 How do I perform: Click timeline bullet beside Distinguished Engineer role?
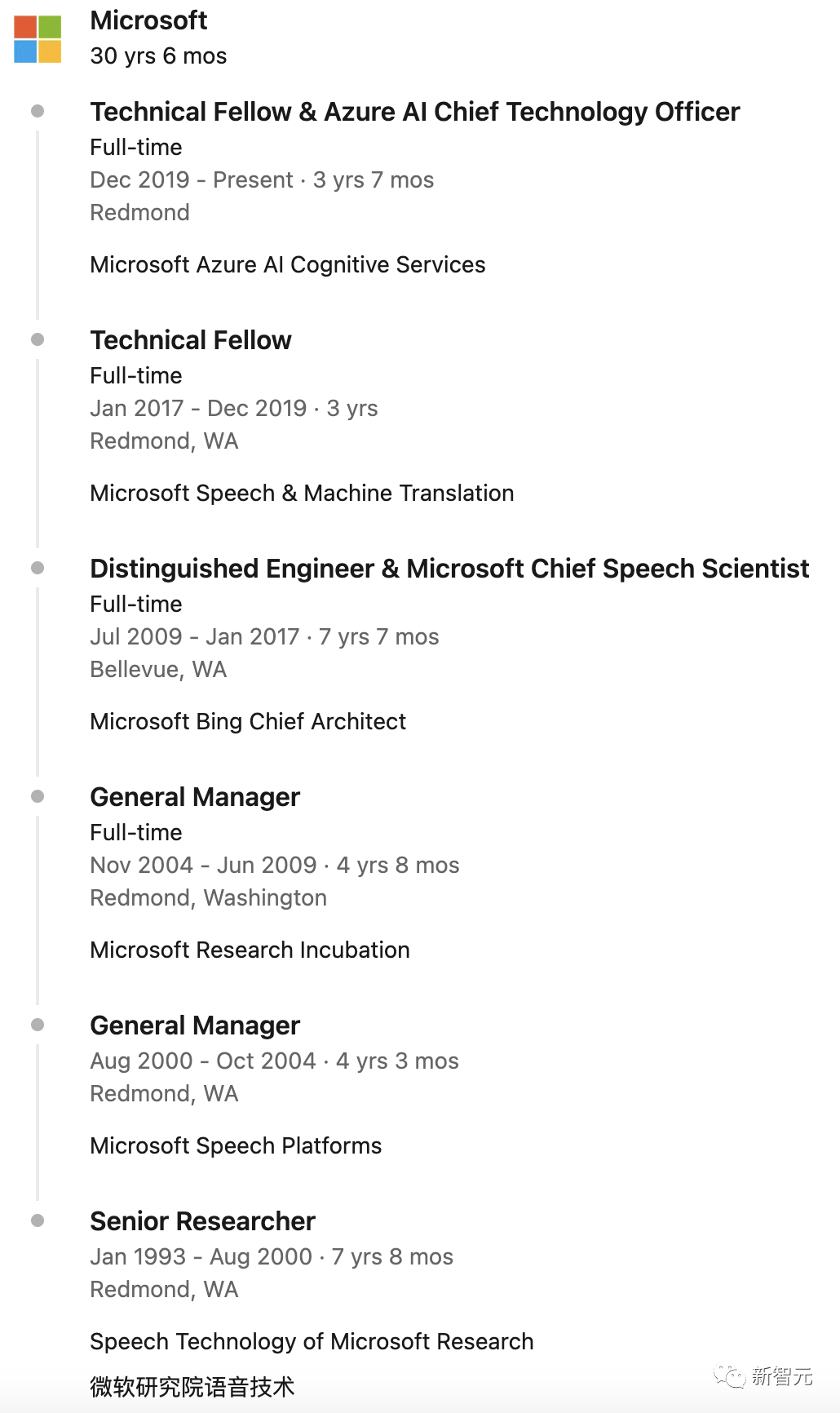pos(38,568)
